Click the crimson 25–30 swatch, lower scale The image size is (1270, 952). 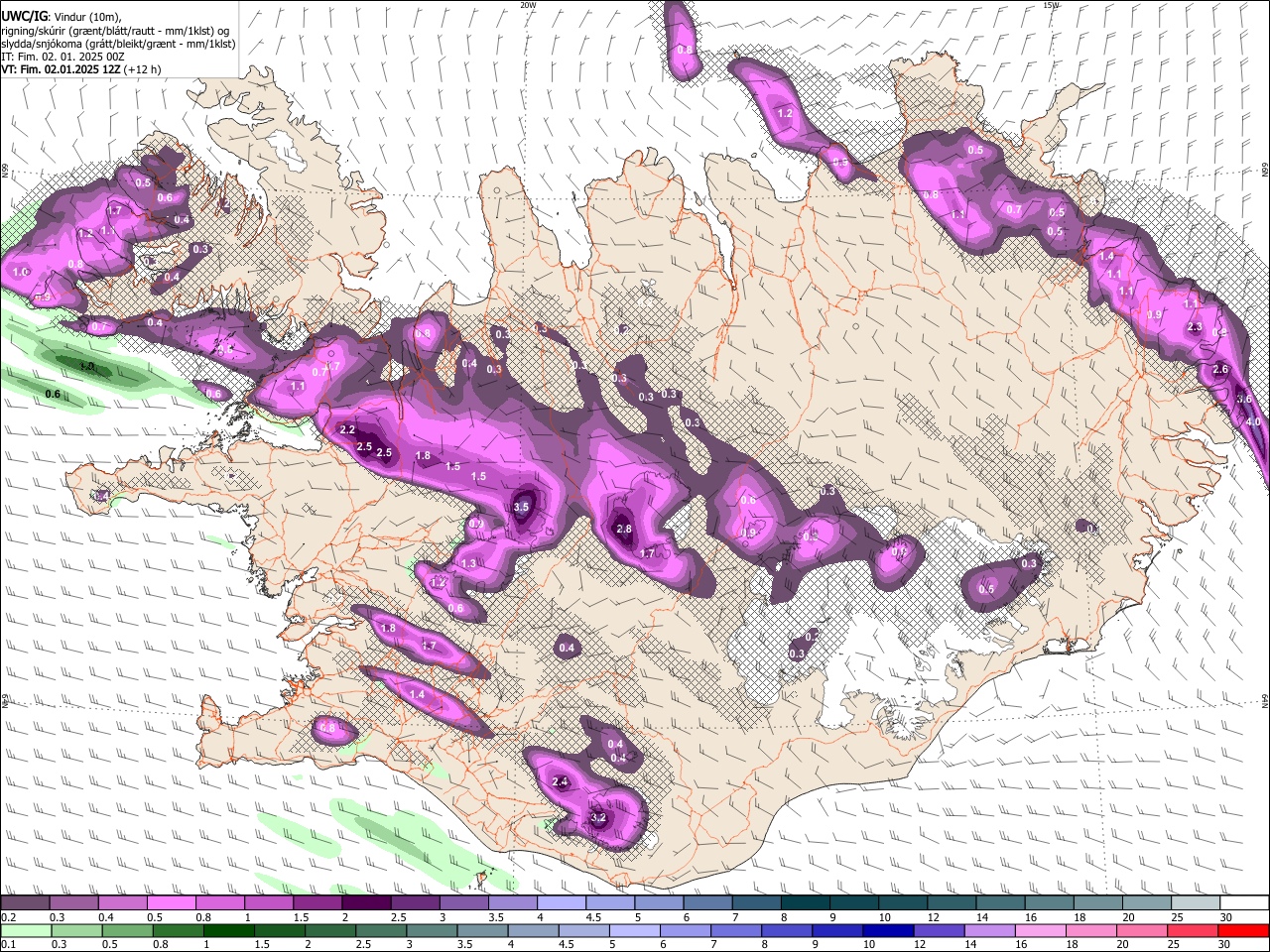click(1191, 930)
